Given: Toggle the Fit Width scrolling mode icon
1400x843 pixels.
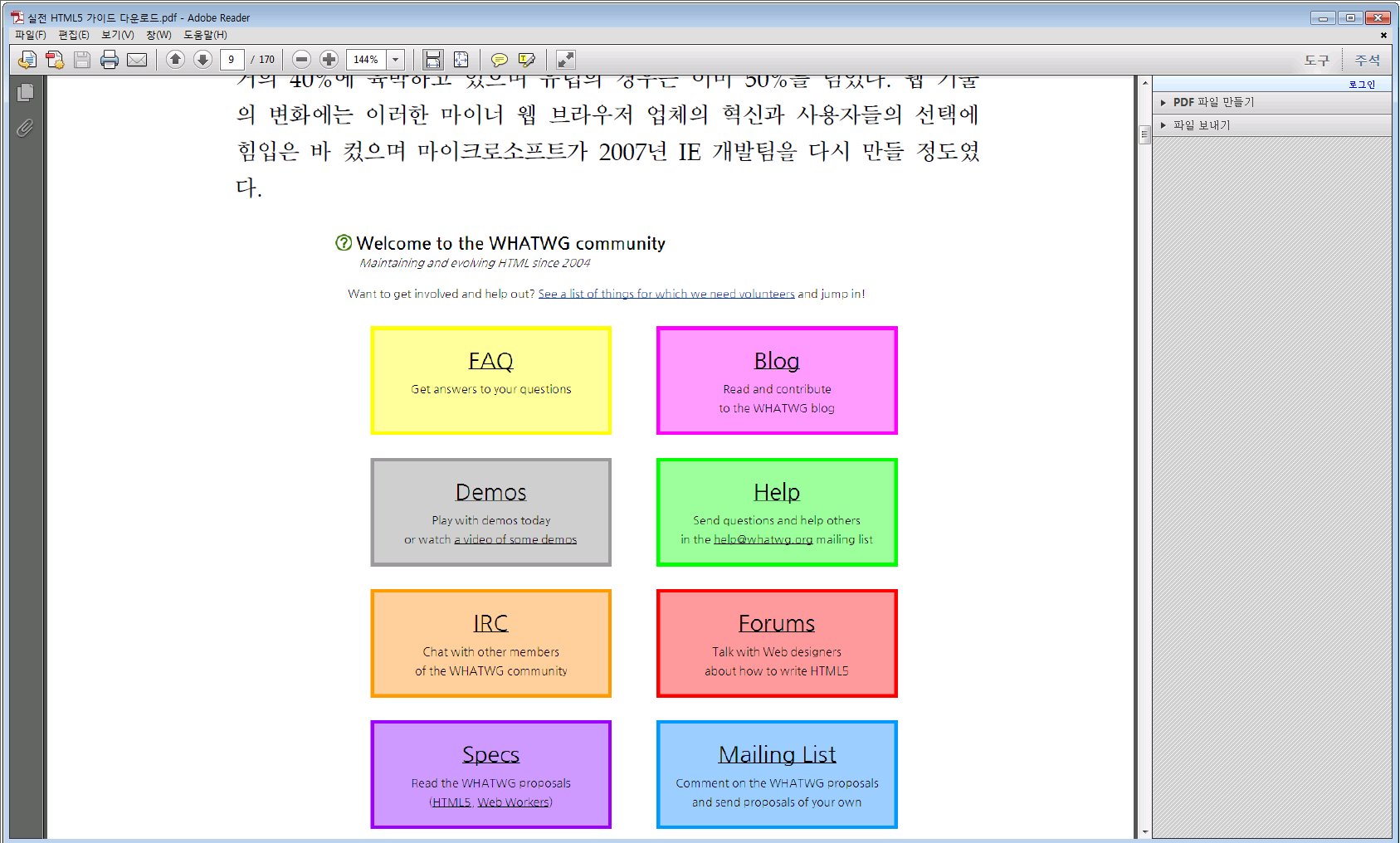Looking at the screenshot, I should click(x=433, y=60).
